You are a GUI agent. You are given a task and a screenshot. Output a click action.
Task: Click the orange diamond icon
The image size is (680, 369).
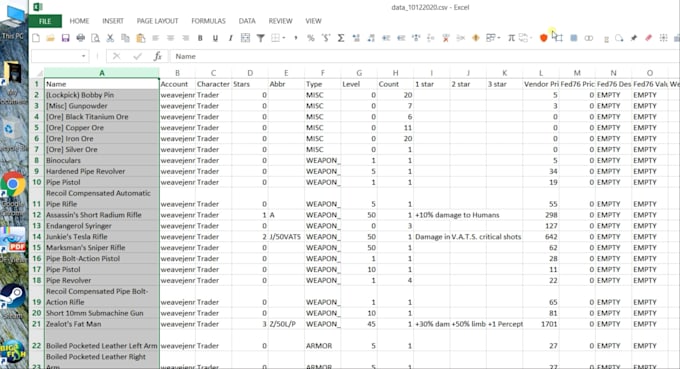click(x=476, y=38)
